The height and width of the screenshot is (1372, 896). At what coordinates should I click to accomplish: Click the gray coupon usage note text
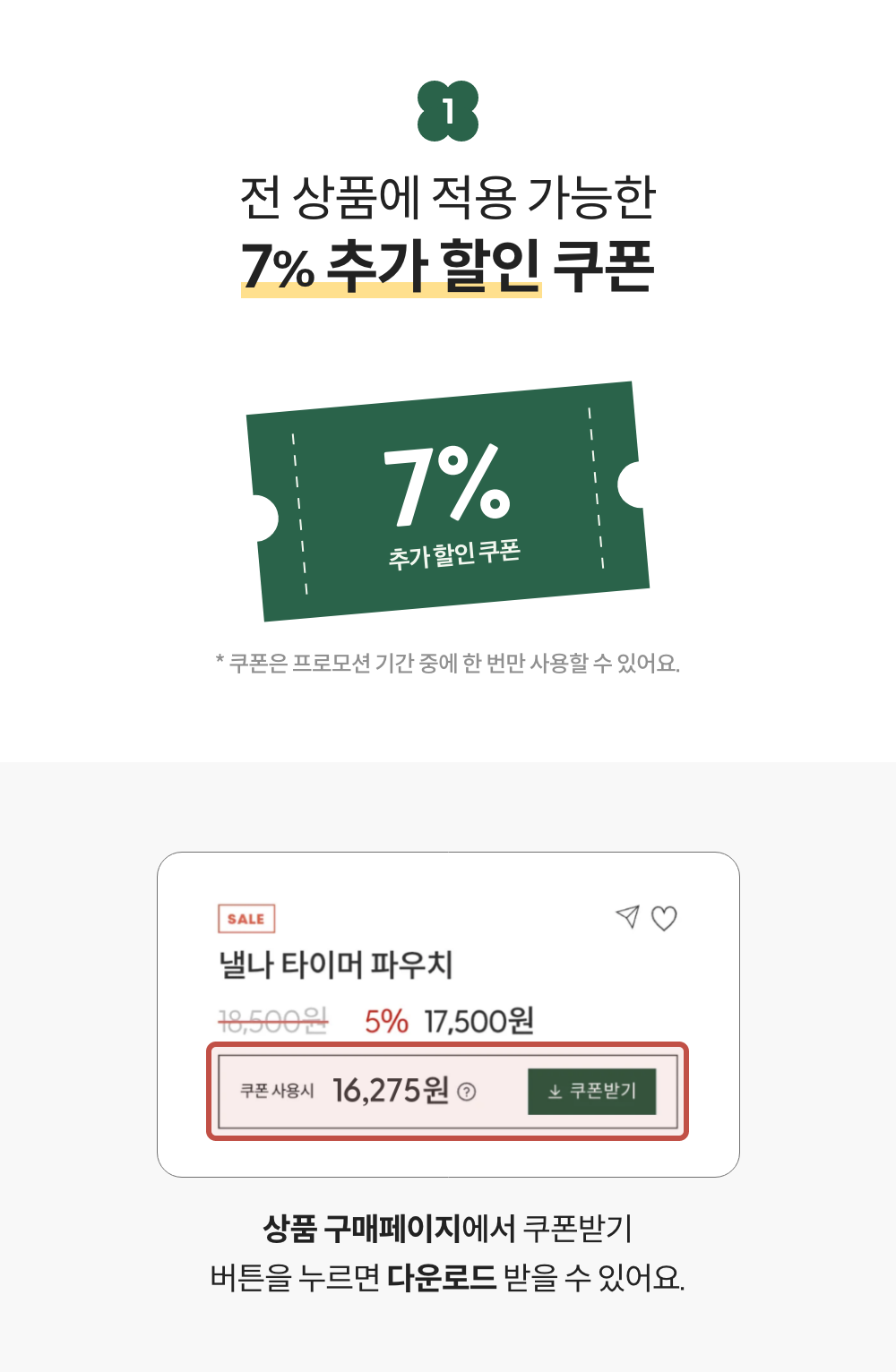click(x=448, y=664)
